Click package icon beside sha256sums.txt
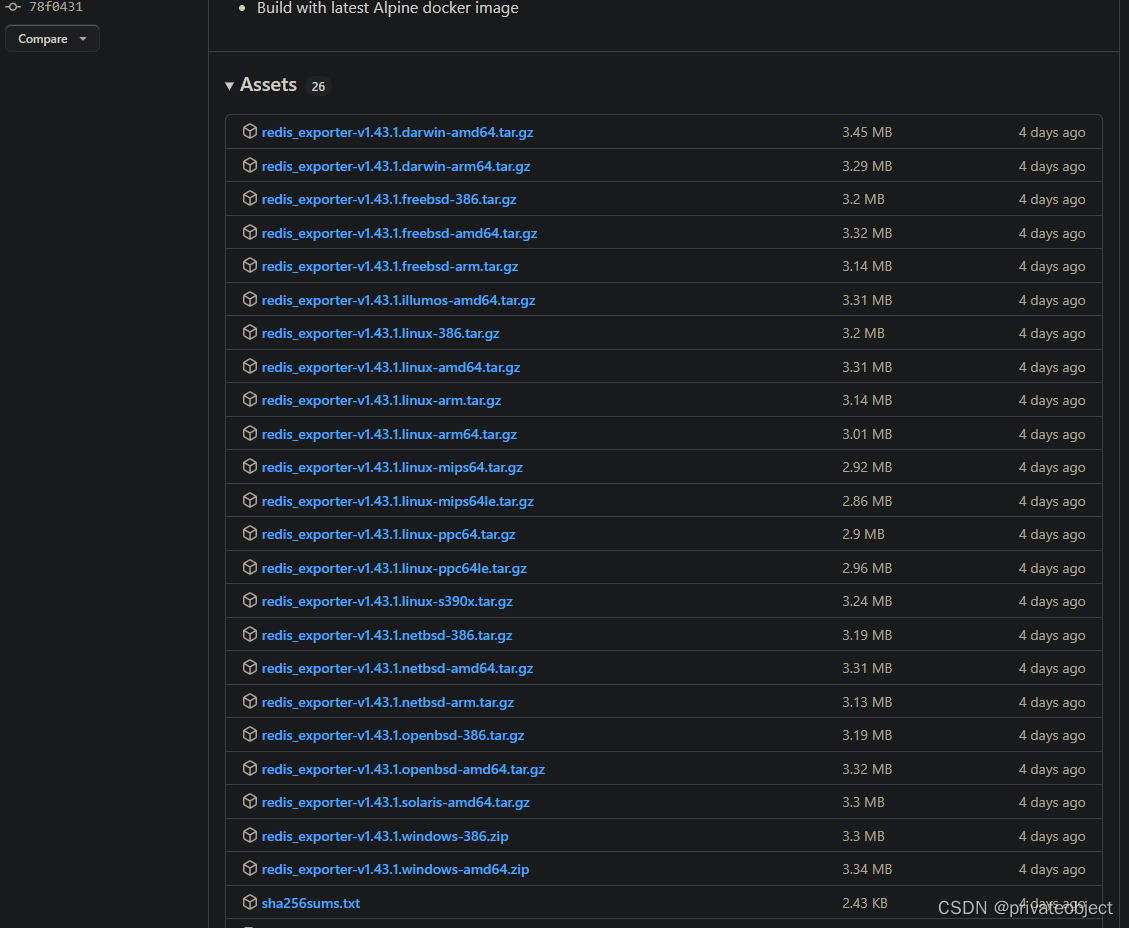 click(x=250, y=901)
